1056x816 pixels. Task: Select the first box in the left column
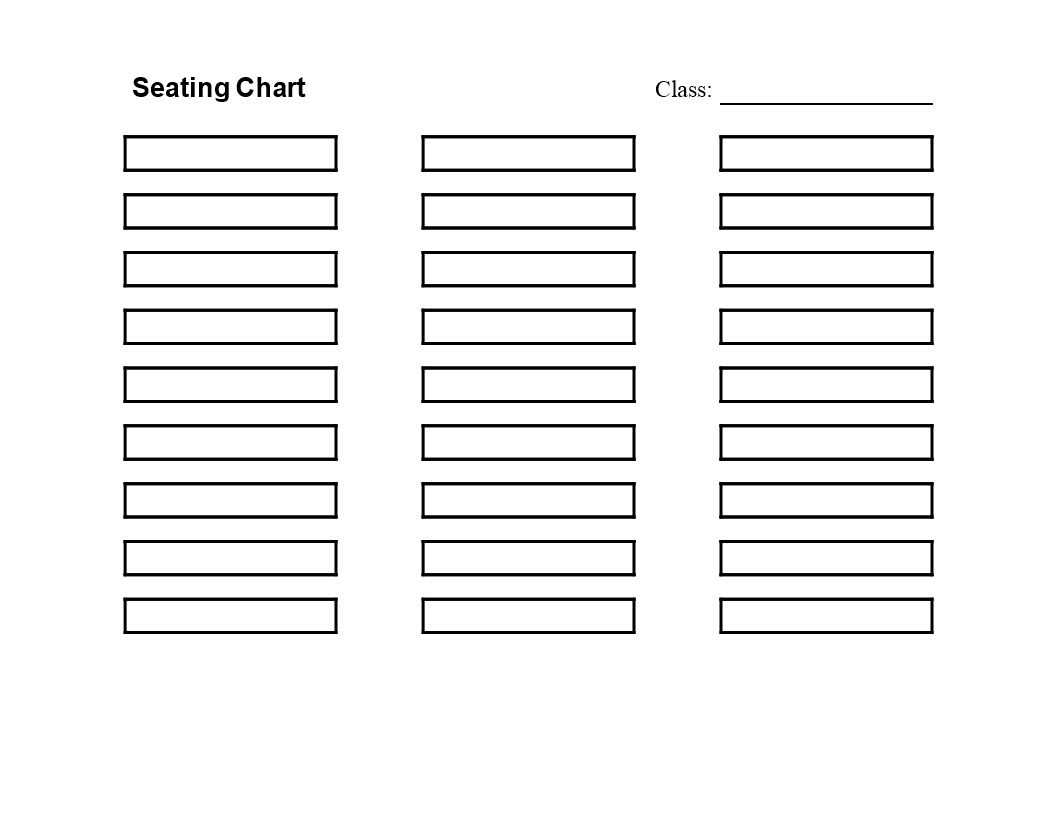[230, 154]
